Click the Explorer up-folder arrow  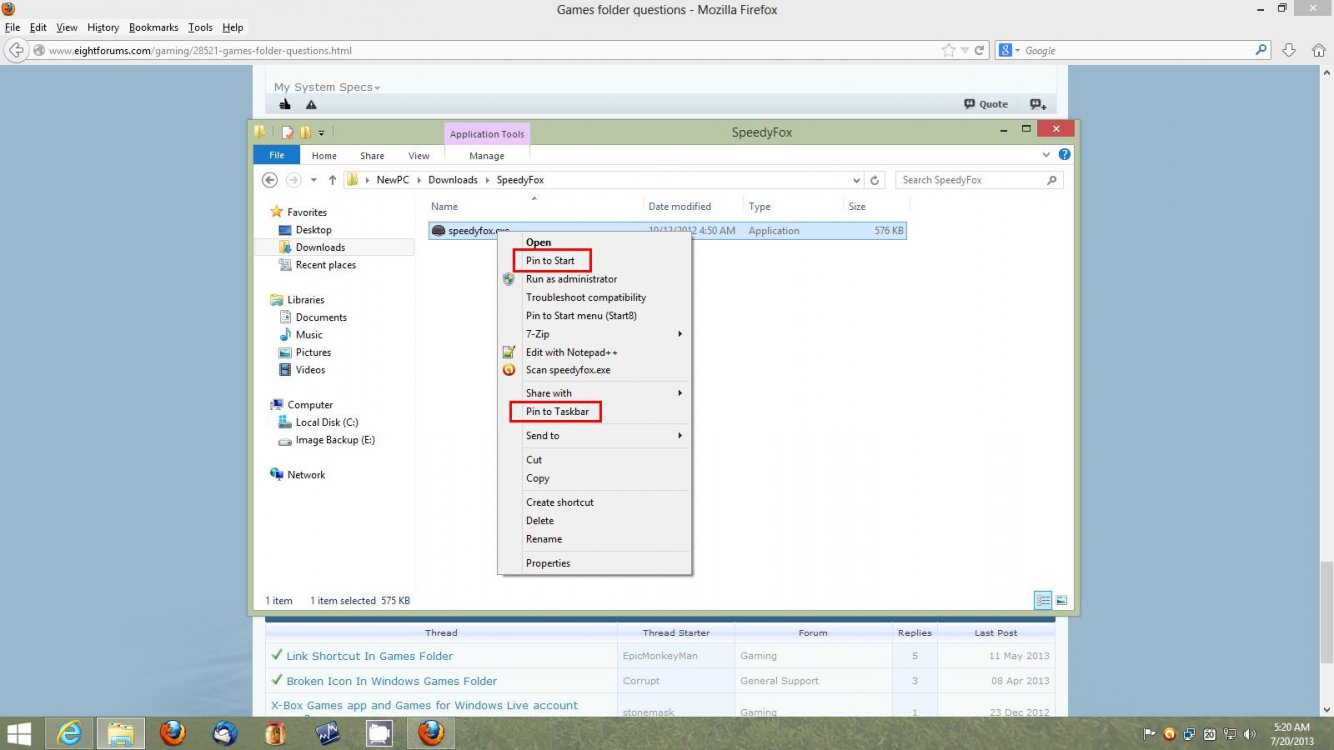click(332, 180)
